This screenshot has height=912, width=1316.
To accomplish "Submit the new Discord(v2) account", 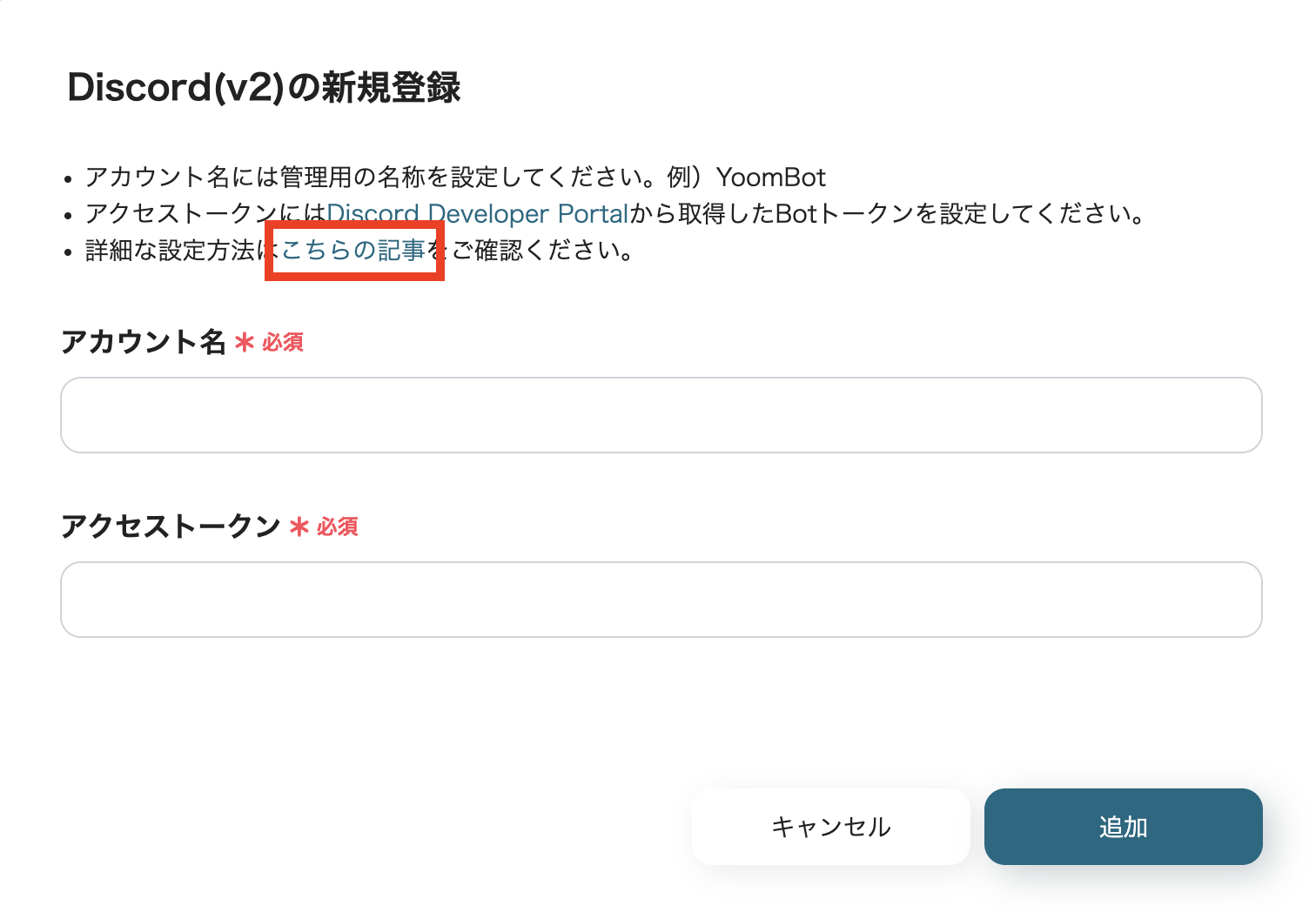I will [1123, 827].
